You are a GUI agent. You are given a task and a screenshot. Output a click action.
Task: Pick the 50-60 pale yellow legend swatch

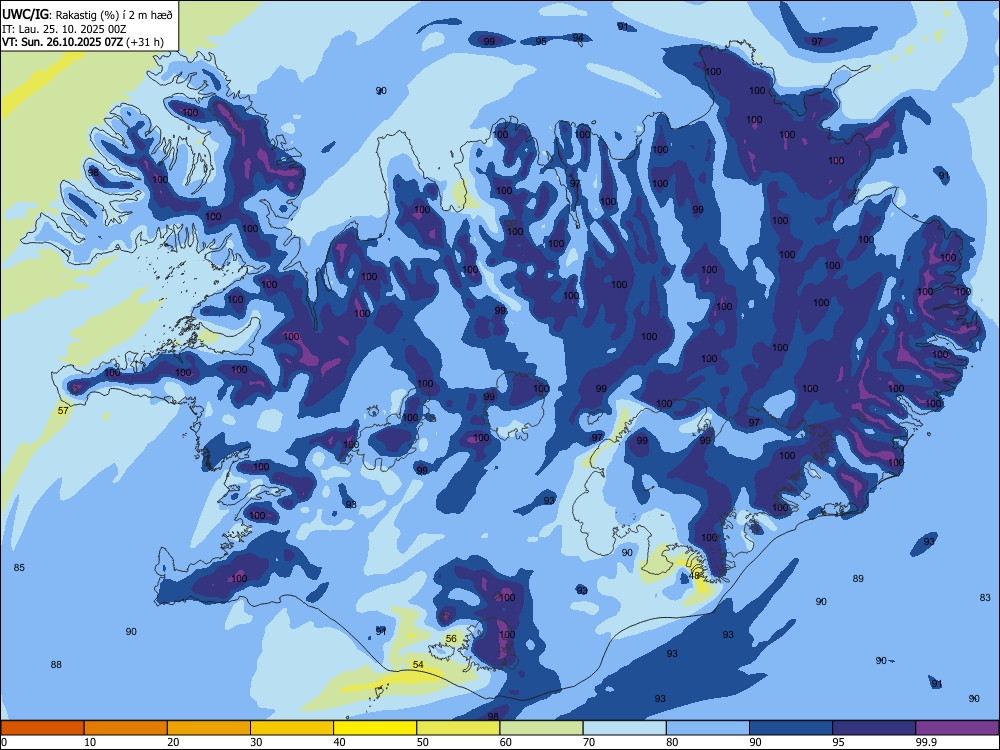tap(459, 728)
